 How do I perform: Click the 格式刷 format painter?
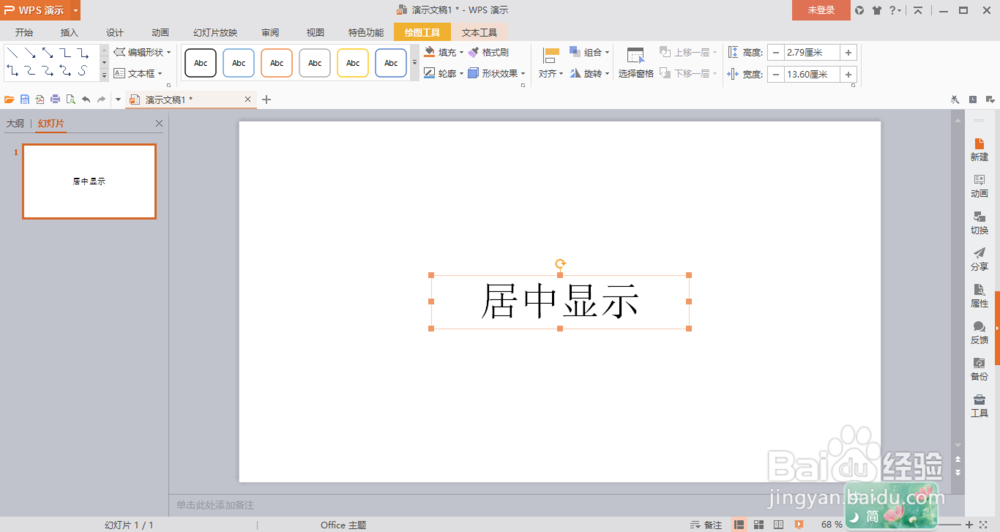point(489,52)
